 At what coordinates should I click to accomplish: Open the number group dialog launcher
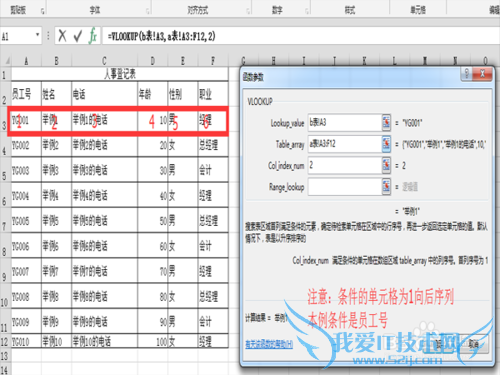coord(307,11)
